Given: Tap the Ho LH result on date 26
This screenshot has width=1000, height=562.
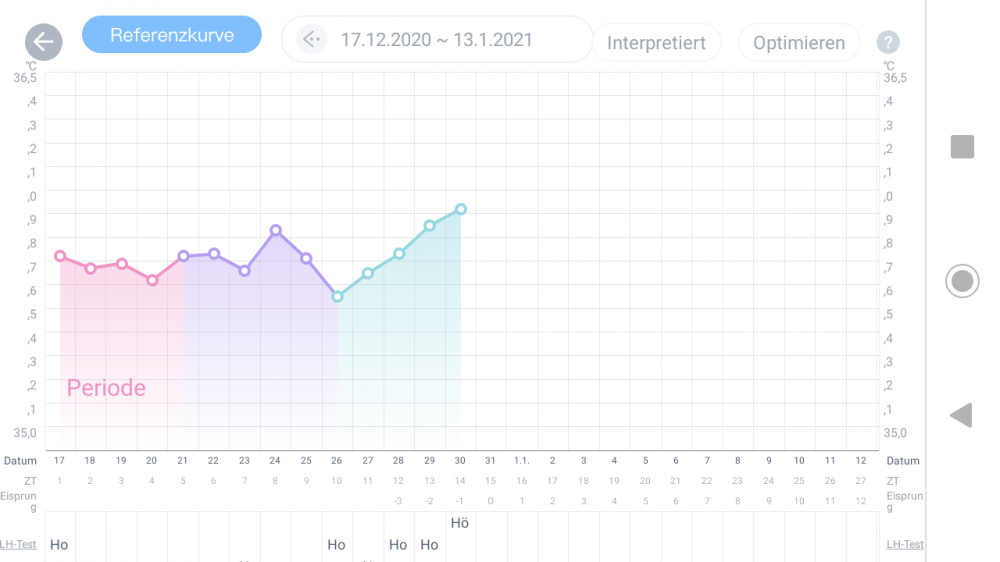Looking at the screenshot, I should pyautogui.click(x=336, y=545).
